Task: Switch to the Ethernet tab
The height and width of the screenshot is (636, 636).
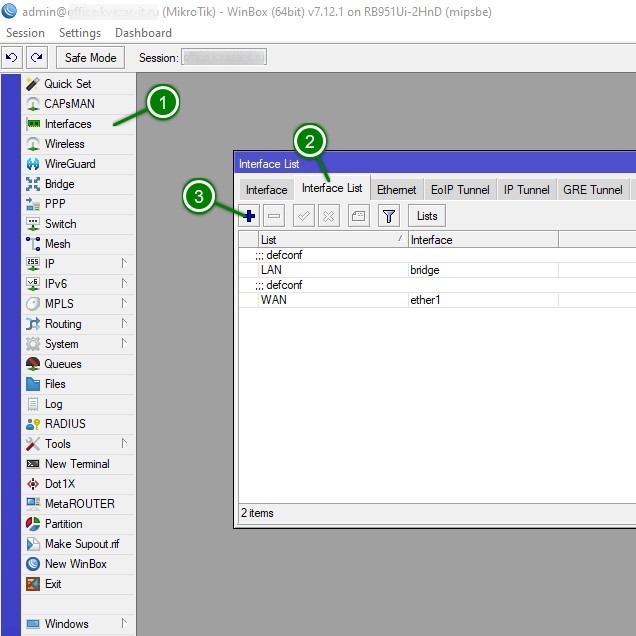Action: tap(397, 190)
